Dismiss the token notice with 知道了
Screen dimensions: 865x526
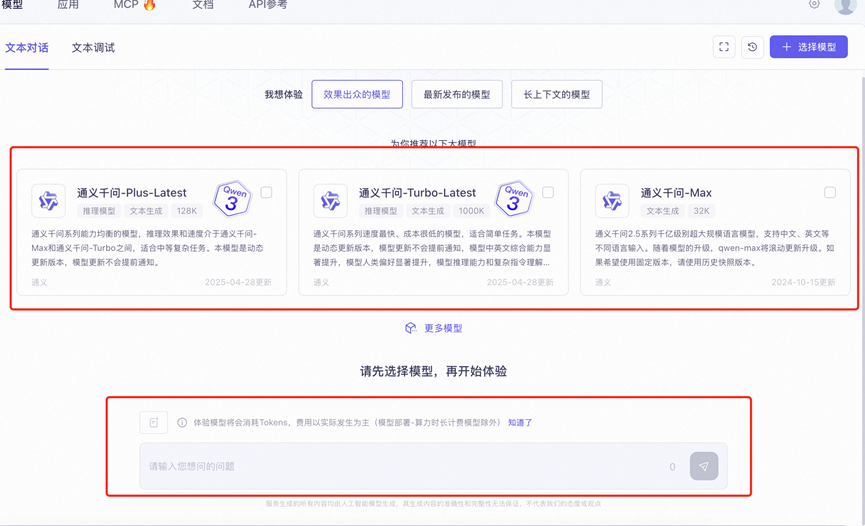tap(520, 422)
